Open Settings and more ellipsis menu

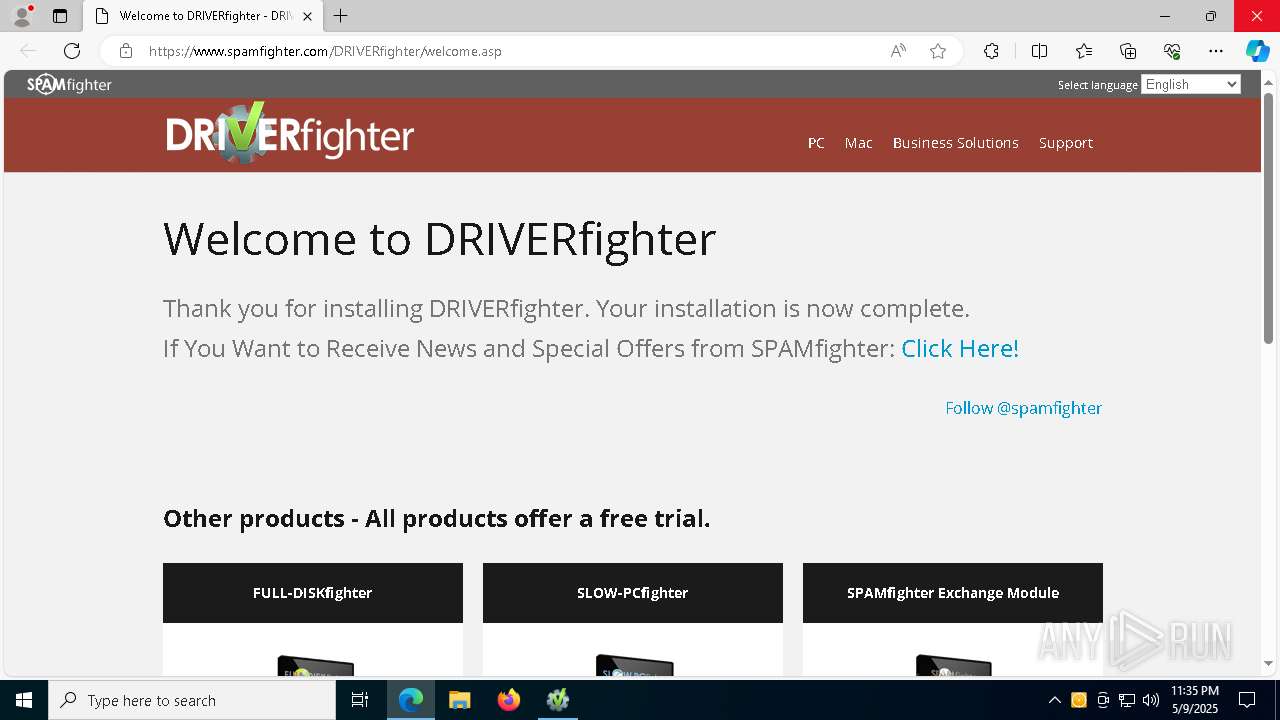coord(1216,51)
